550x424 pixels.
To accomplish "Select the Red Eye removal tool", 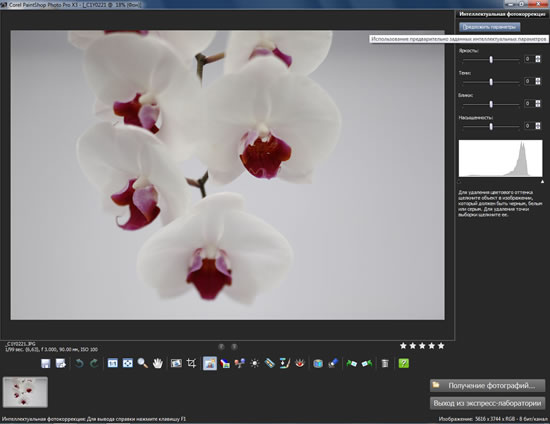I will (x=300, y=363).
